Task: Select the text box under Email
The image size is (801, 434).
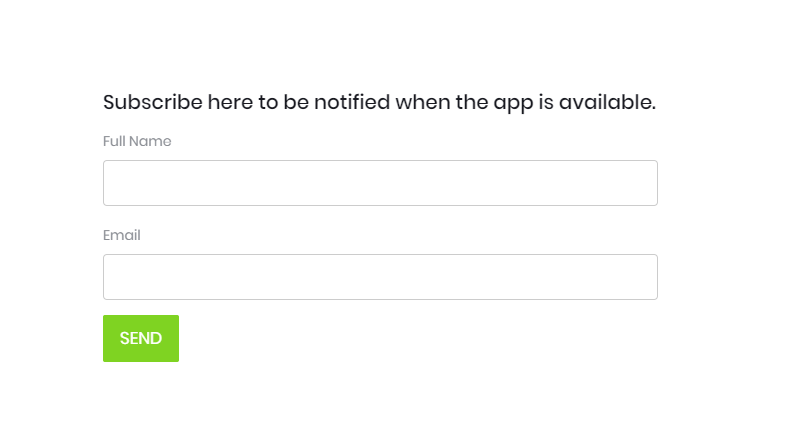Action: (380, 277)
